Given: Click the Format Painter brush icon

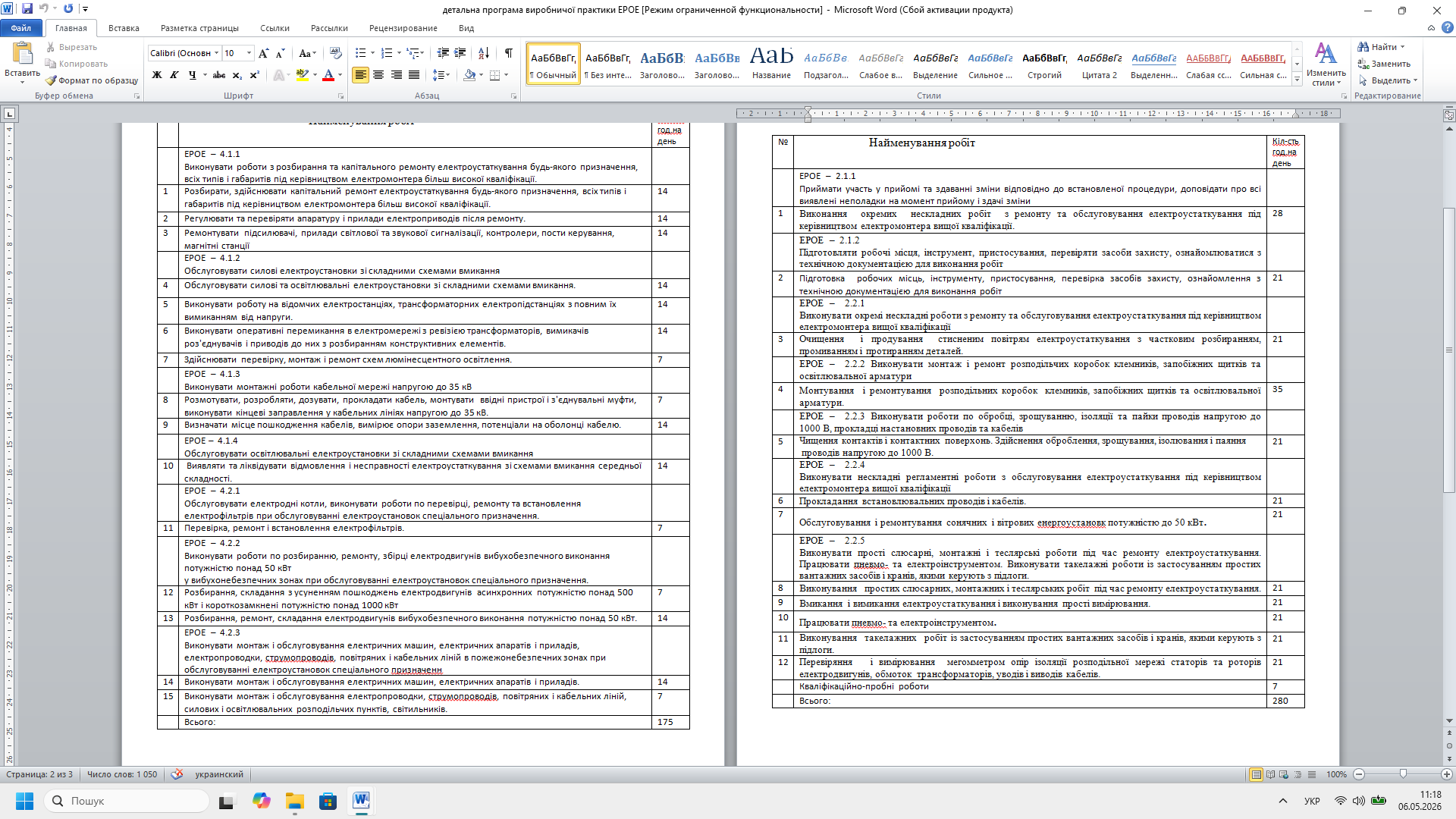Looking at the screenshot, I should (x=51, y=80).
